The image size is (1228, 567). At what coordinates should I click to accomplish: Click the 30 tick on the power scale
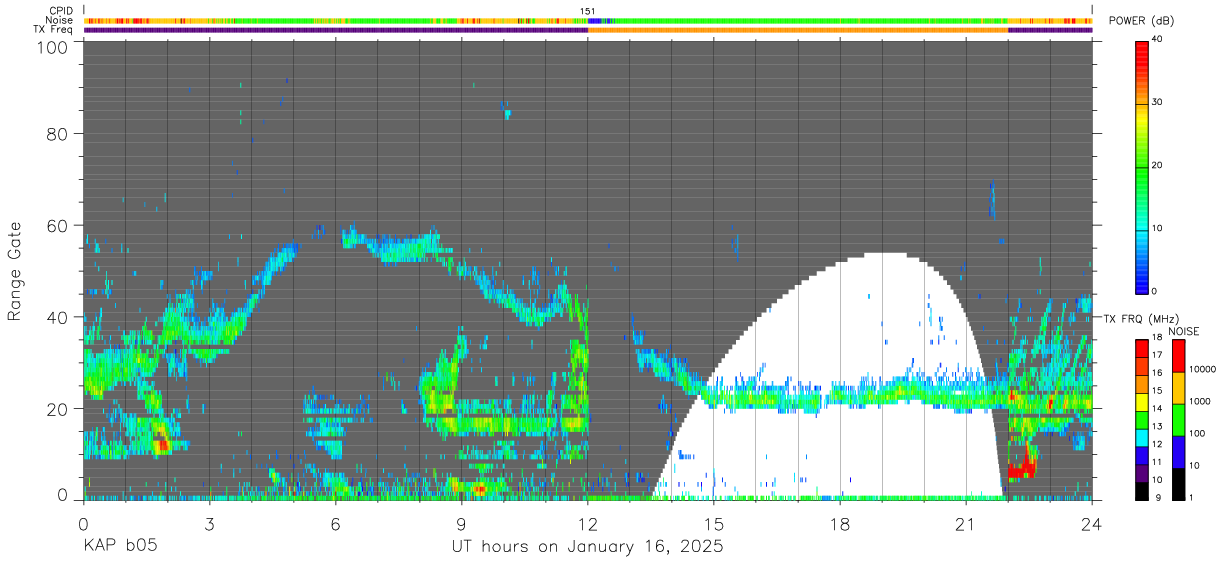coord(1159,102)
